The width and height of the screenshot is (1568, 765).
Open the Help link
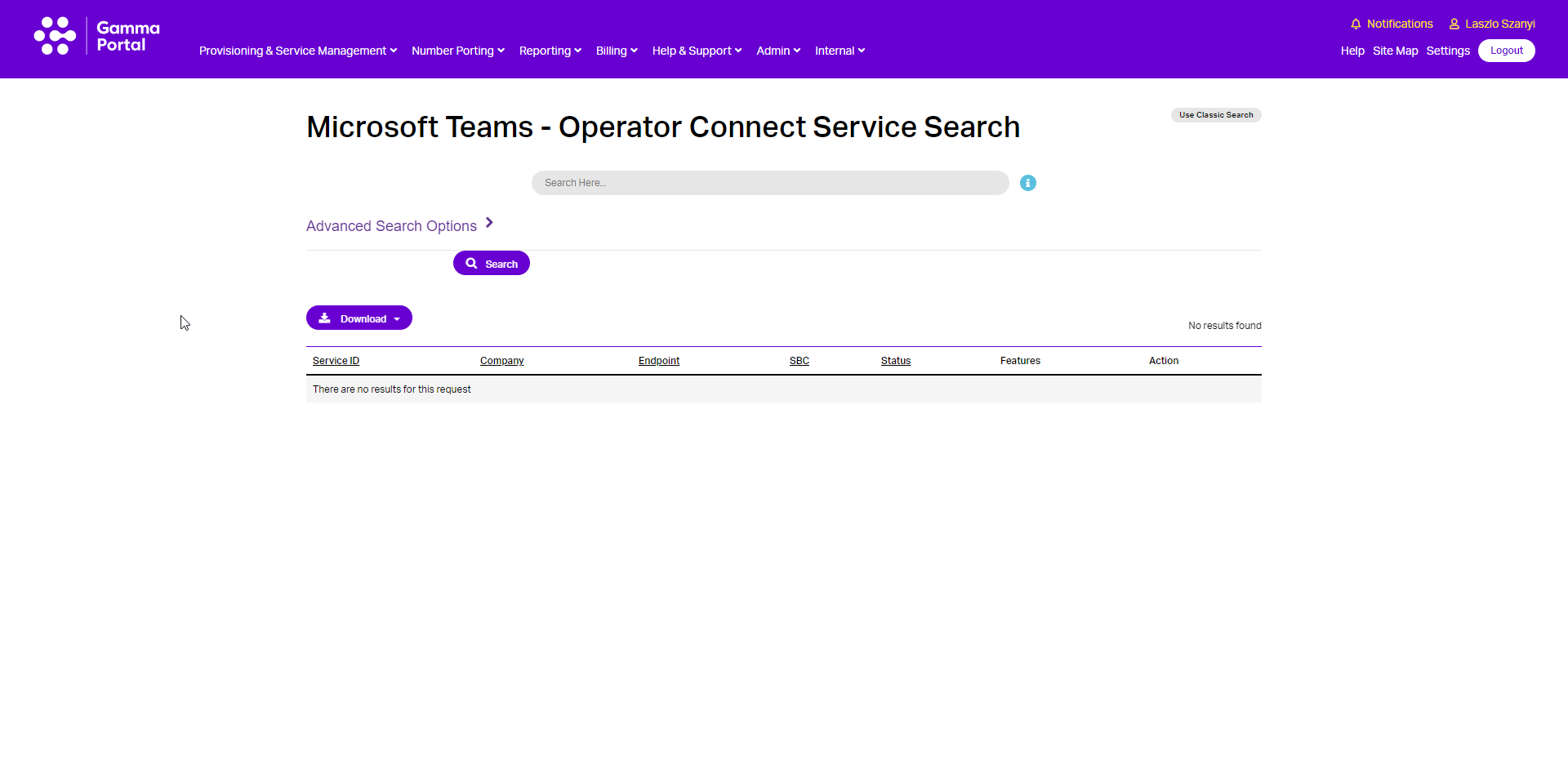click(x=1352, y=51)
